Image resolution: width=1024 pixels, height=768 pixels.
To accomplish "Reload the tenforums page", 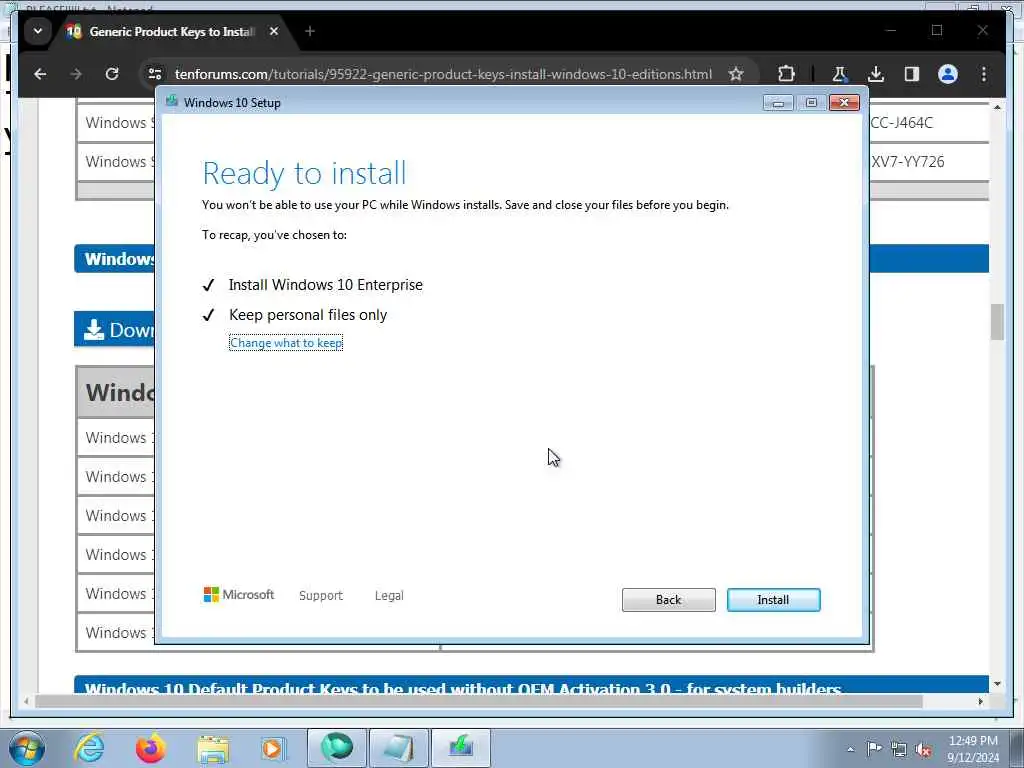I will click(112, 74).
